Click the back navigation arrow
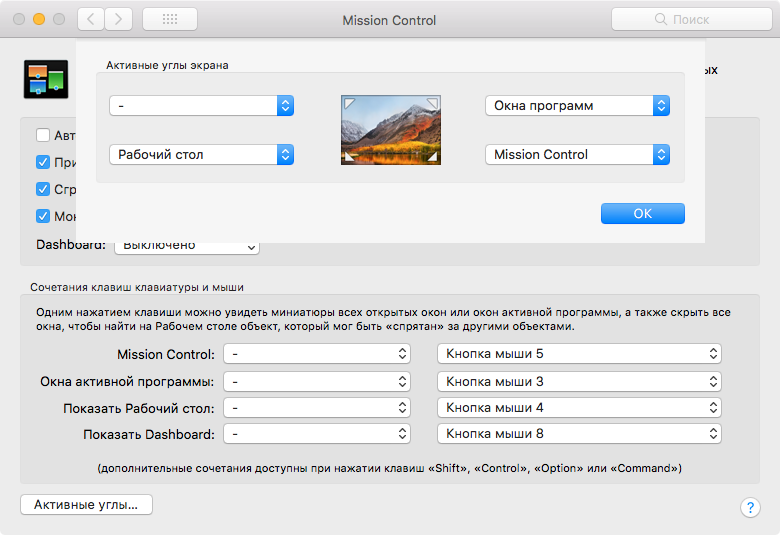The image size is (780, 535). tap(91, 19)
